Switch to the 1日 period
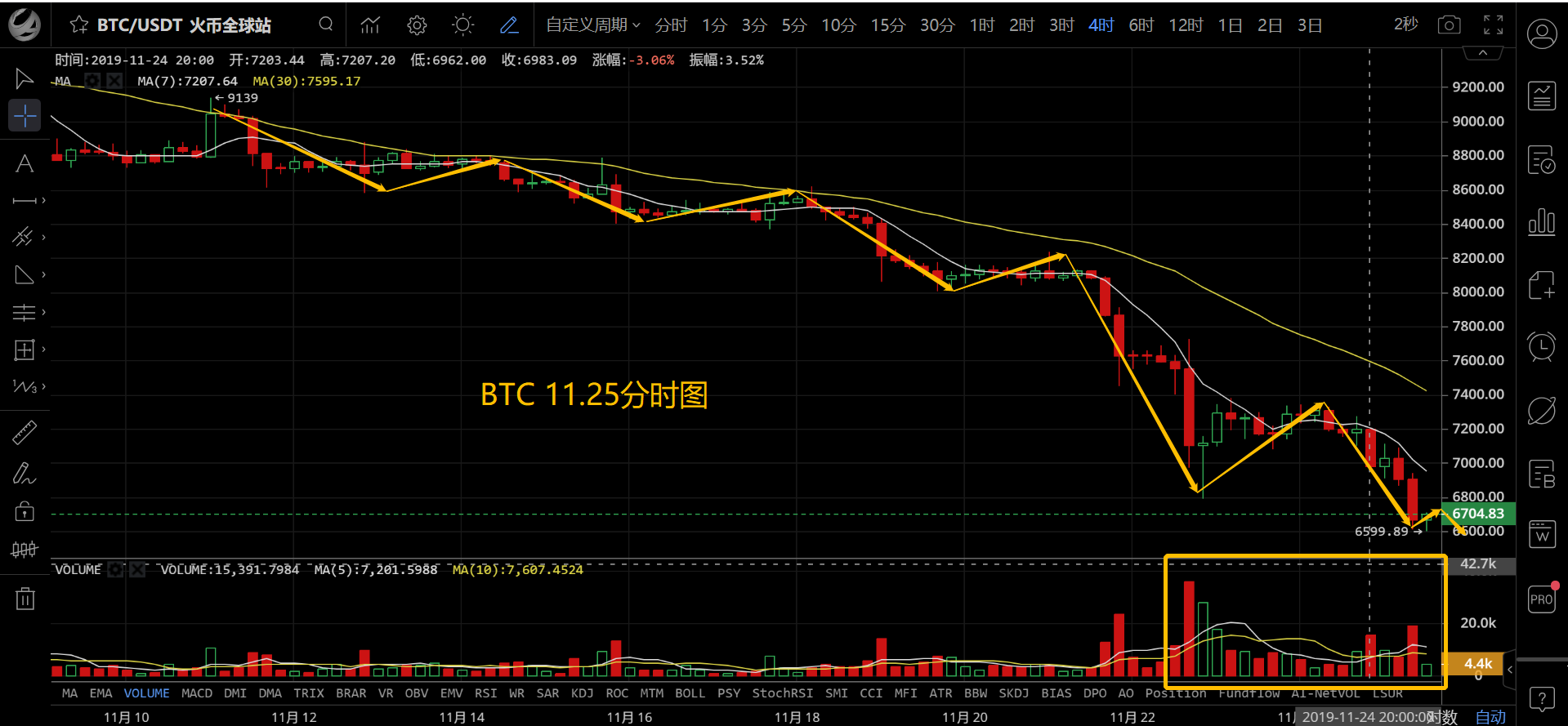The width and height of the screenshot is (1568, 726). click(x=1231, y=25)
